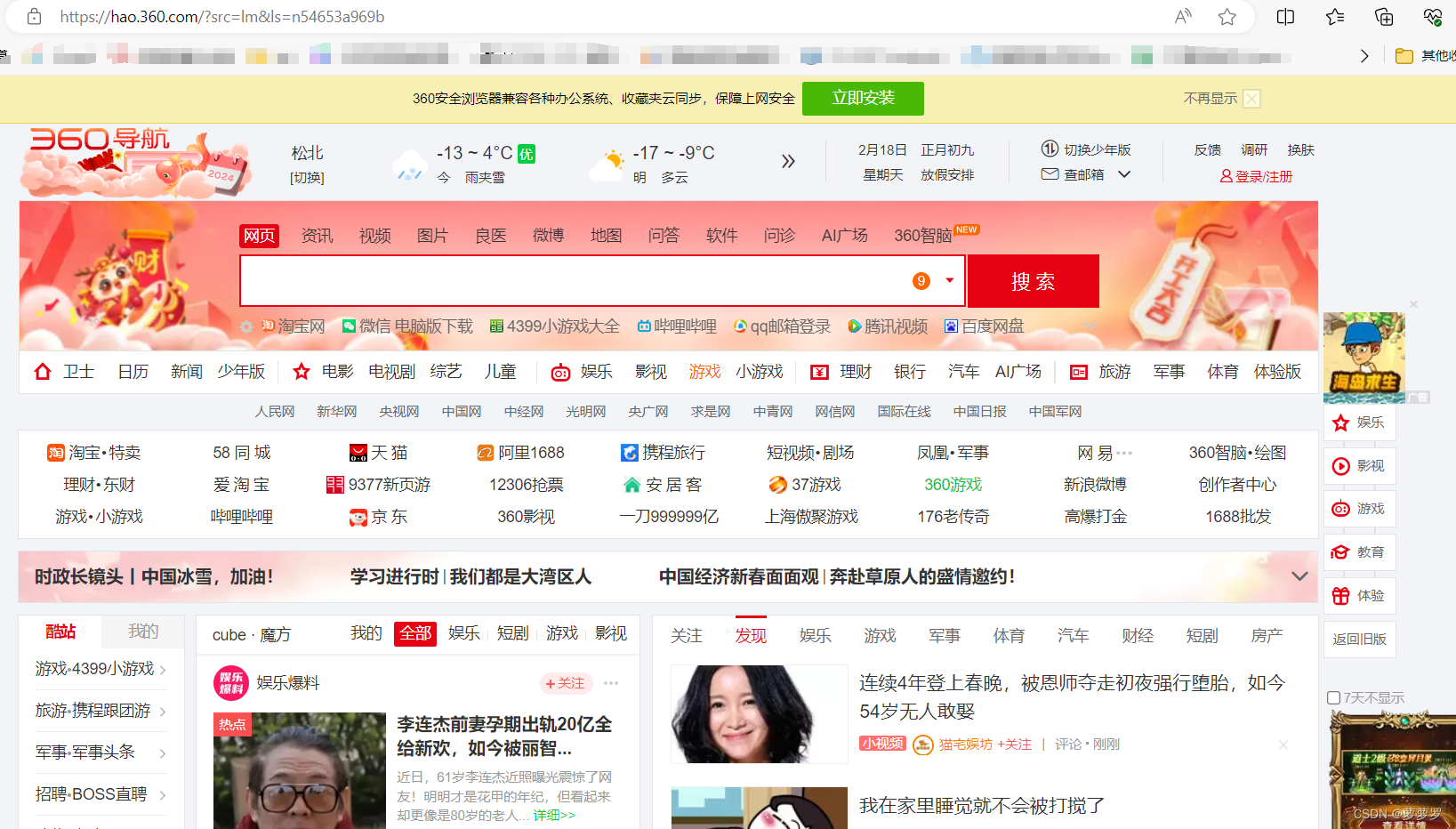Click the 查邮箱 envelope icon
1456x829 pixels.
pos(1050,174)
